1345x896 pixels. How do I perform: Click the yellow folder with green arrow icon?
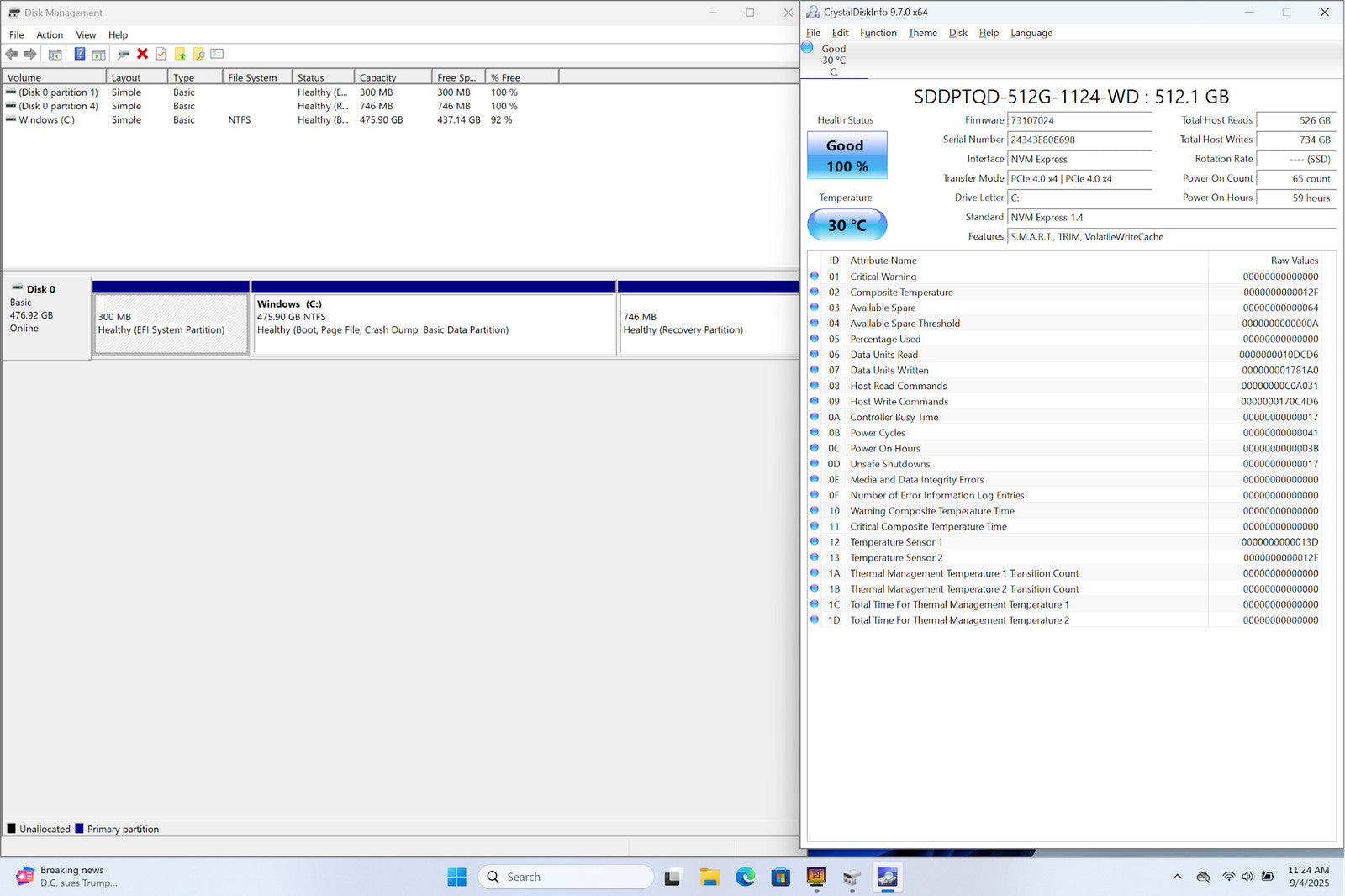pyautogui.click(x=180, y=54)
